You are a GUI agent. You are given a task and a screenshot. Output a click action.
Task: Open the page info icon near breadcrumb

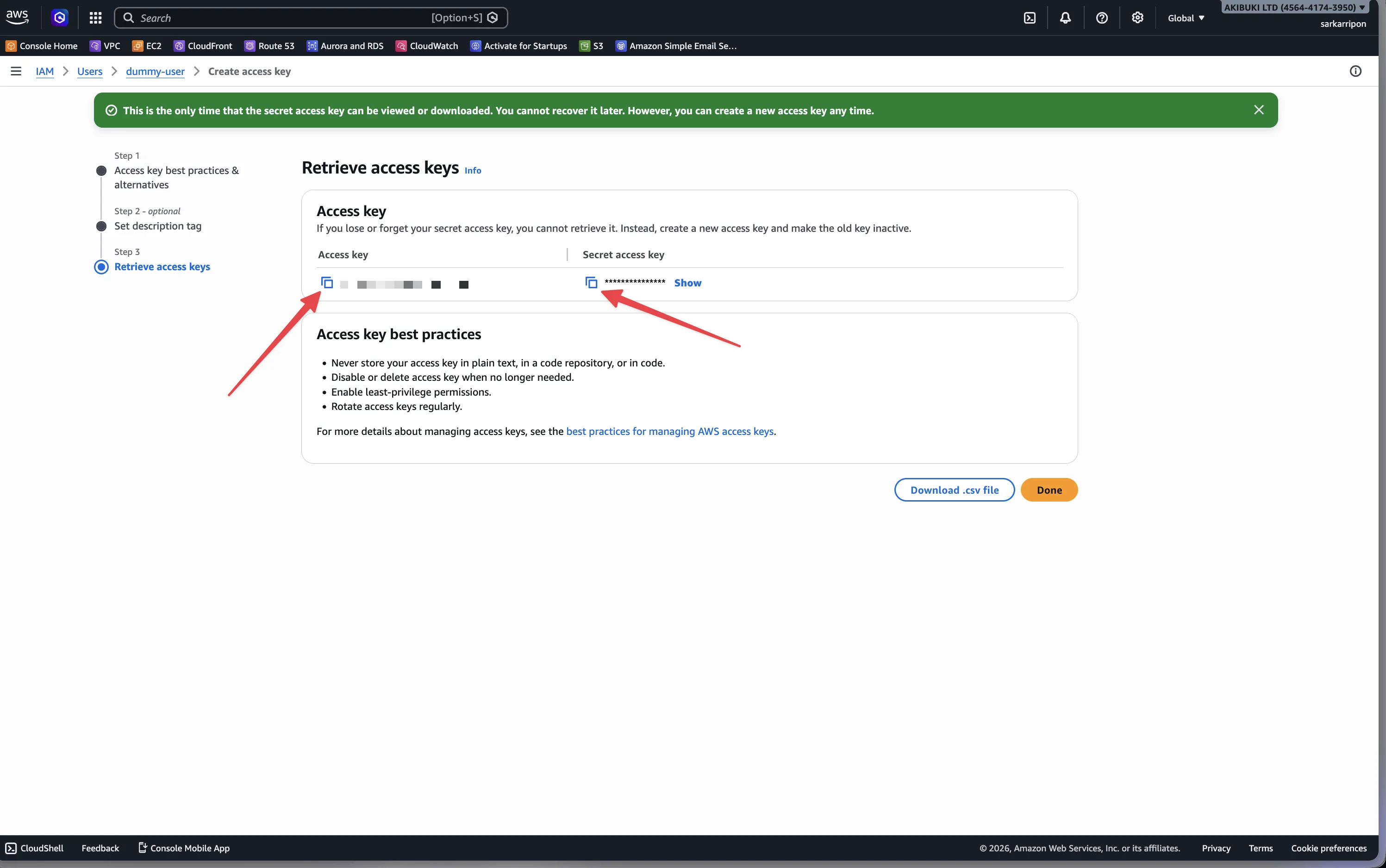point(1355,71)
